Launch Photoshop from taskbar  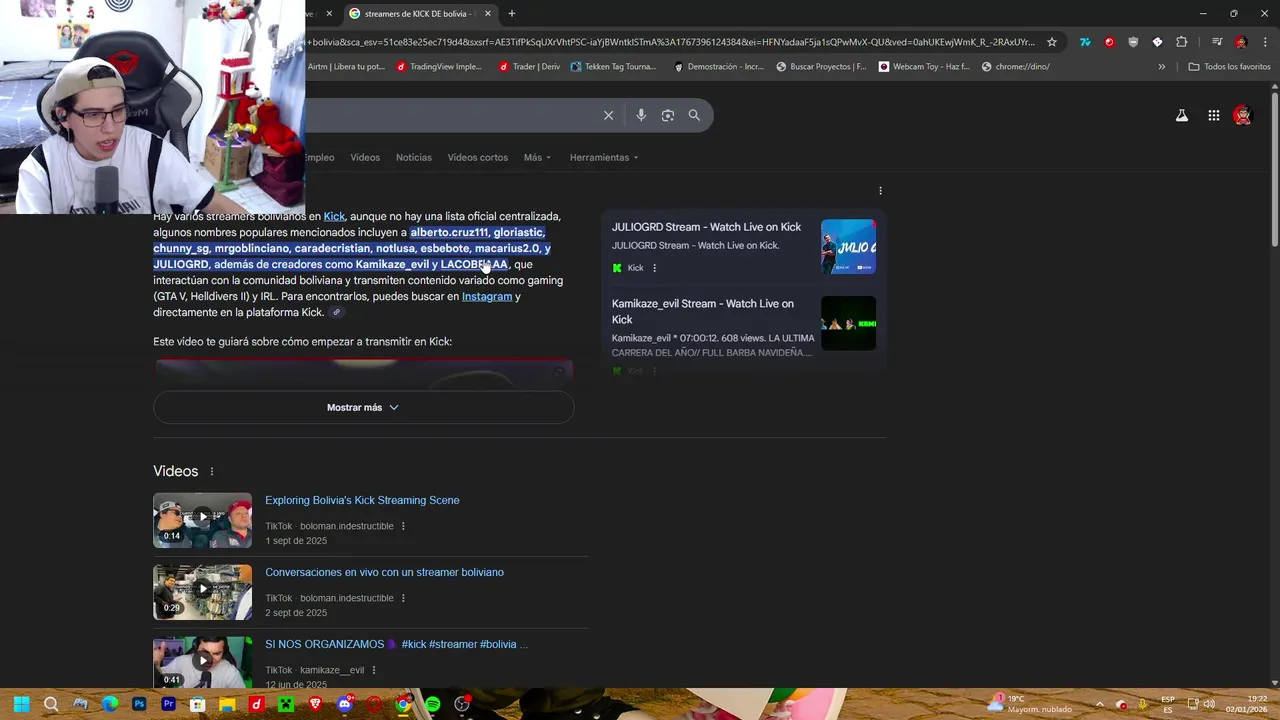(139, 704)
